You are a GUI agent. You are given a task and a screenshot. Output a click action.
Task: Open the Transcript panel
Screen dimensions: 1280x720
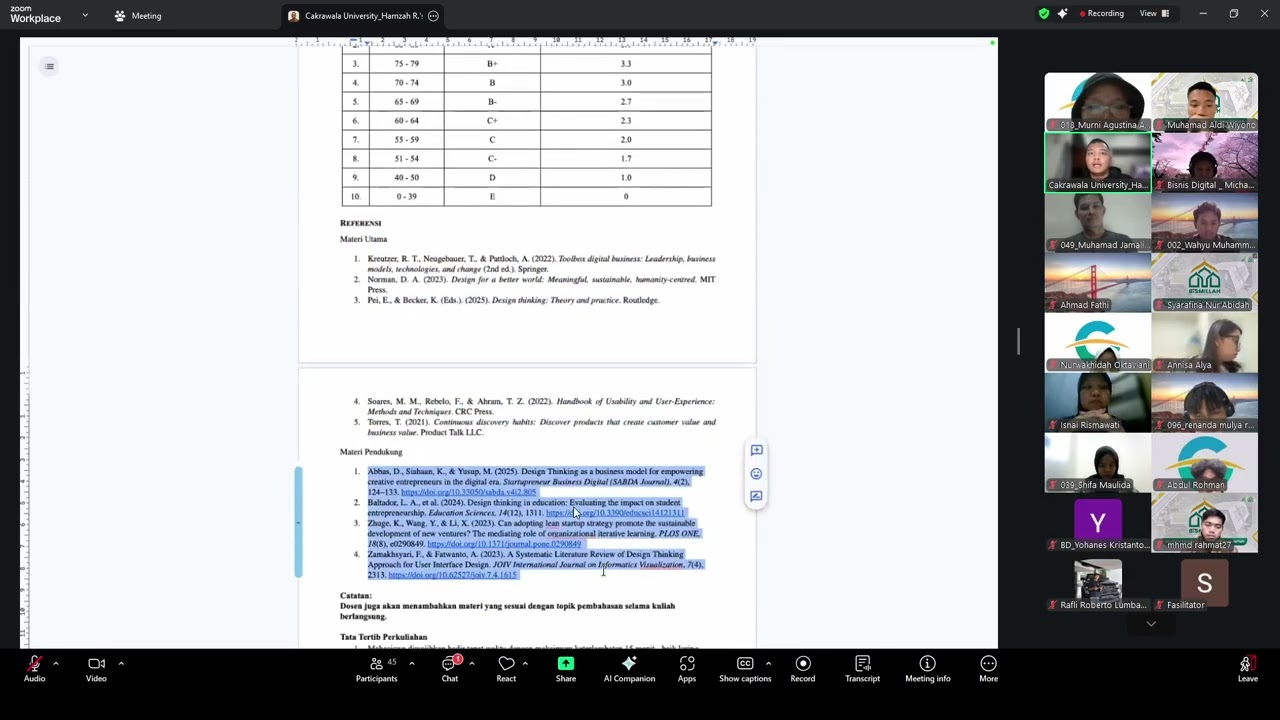click(x=862, y=669)
